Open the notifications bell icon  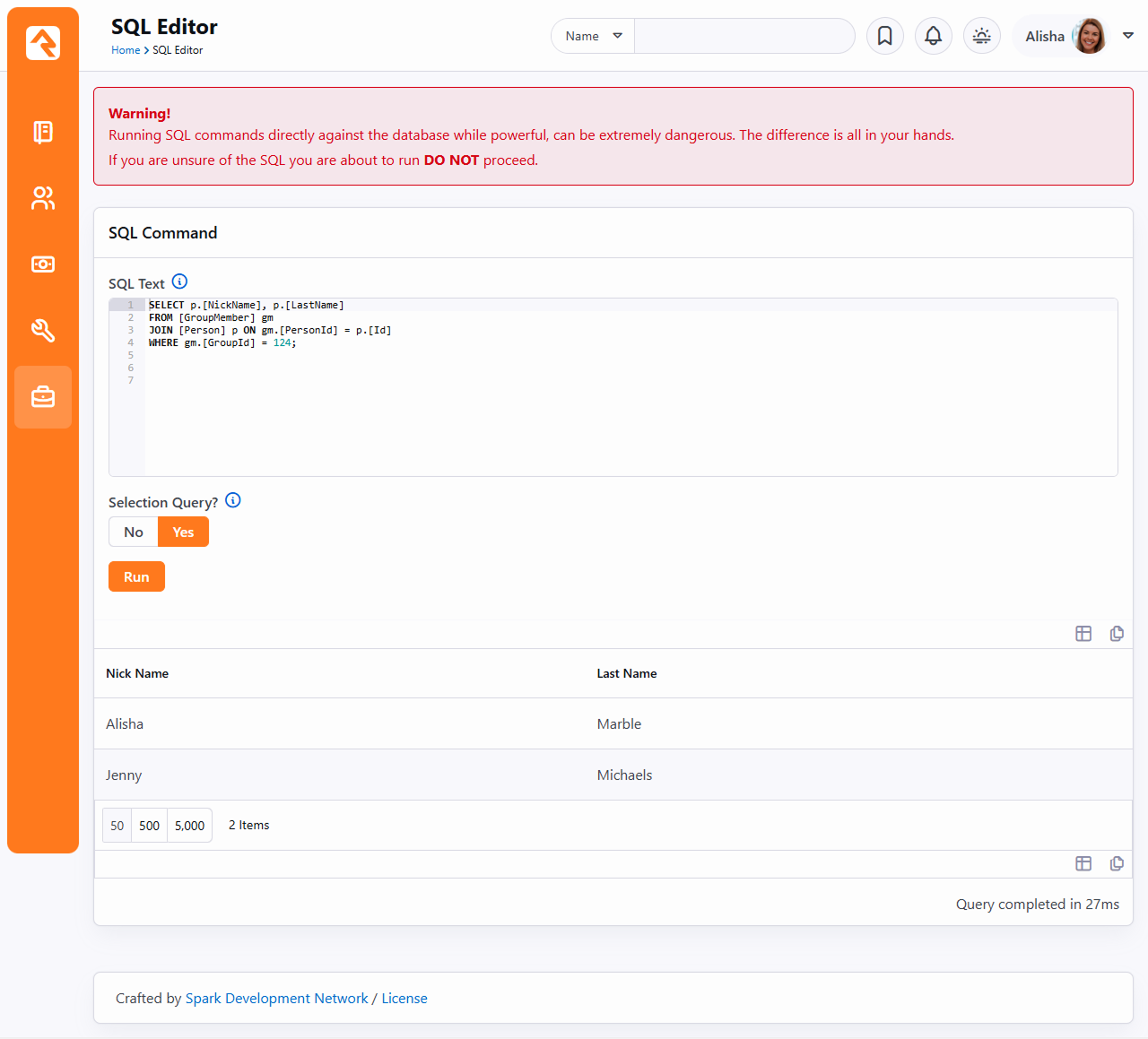[x=933, y=36]
